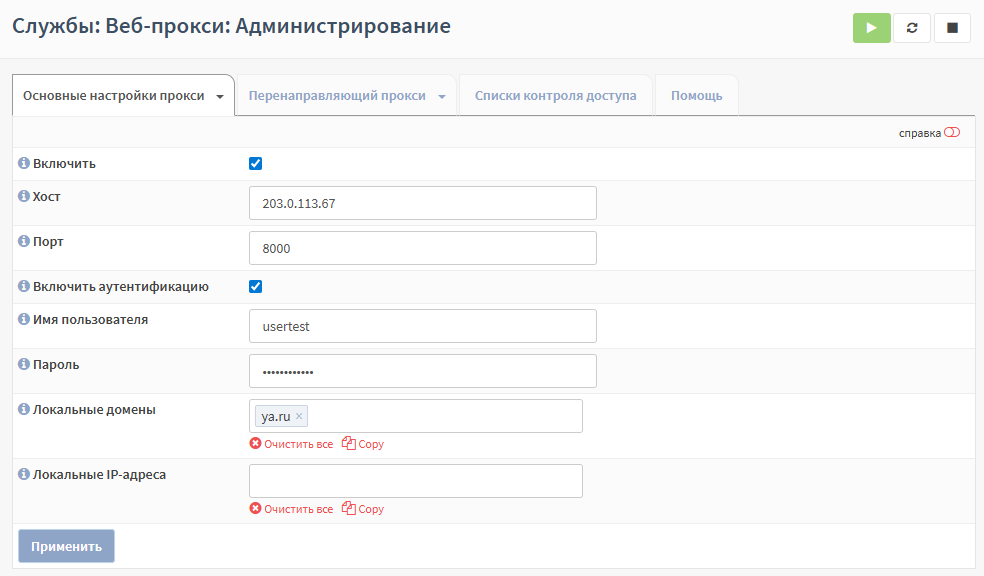Disable the Включить аутентификацию checkbox
Image resolution: width=984 pixels, height=576 pixels.
pyautogui.click(x=255, y=287)
